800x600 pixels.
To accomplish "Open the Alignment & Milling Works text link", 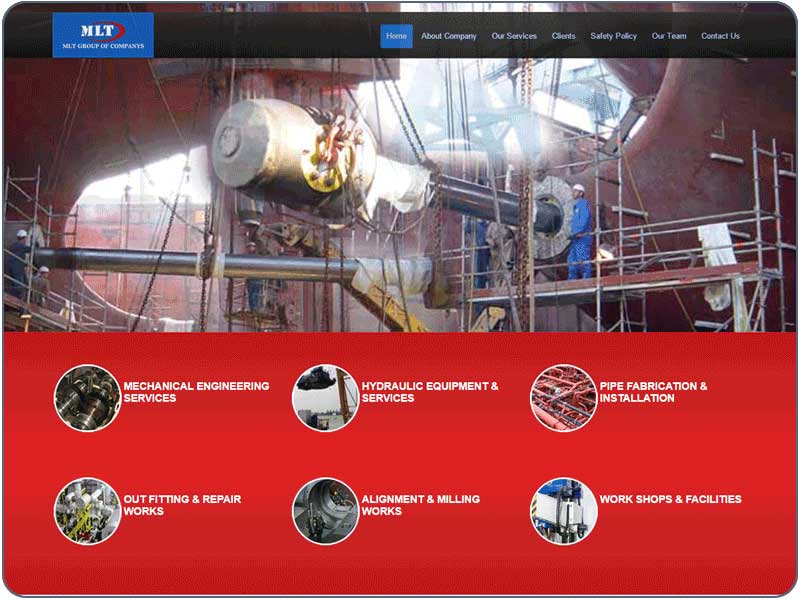I will (421, 505).
